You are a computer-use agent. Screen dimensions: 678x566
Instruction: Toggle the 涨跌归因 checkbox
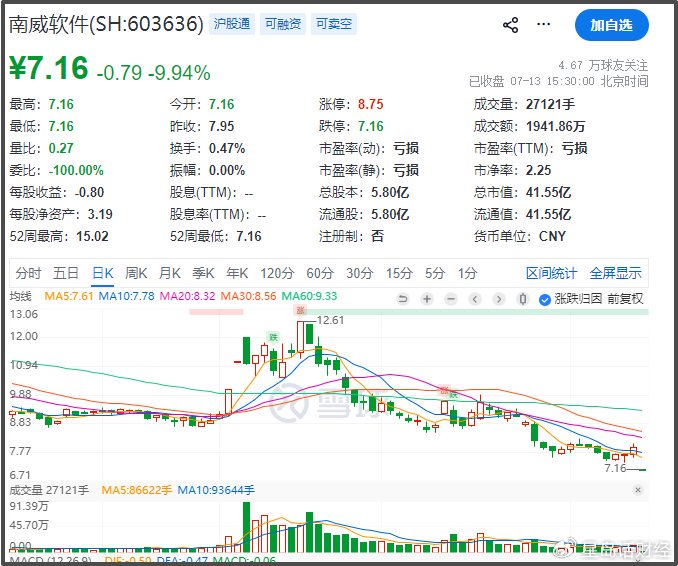coord(545,299)
